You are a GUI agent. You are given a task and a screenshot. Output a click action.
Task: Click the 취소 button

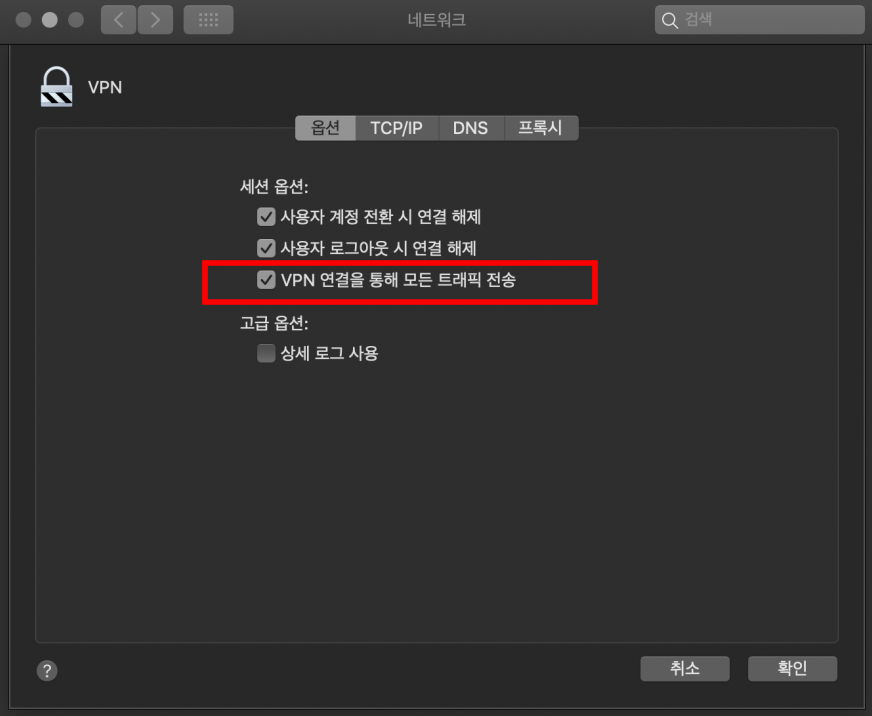click(685, 668)
